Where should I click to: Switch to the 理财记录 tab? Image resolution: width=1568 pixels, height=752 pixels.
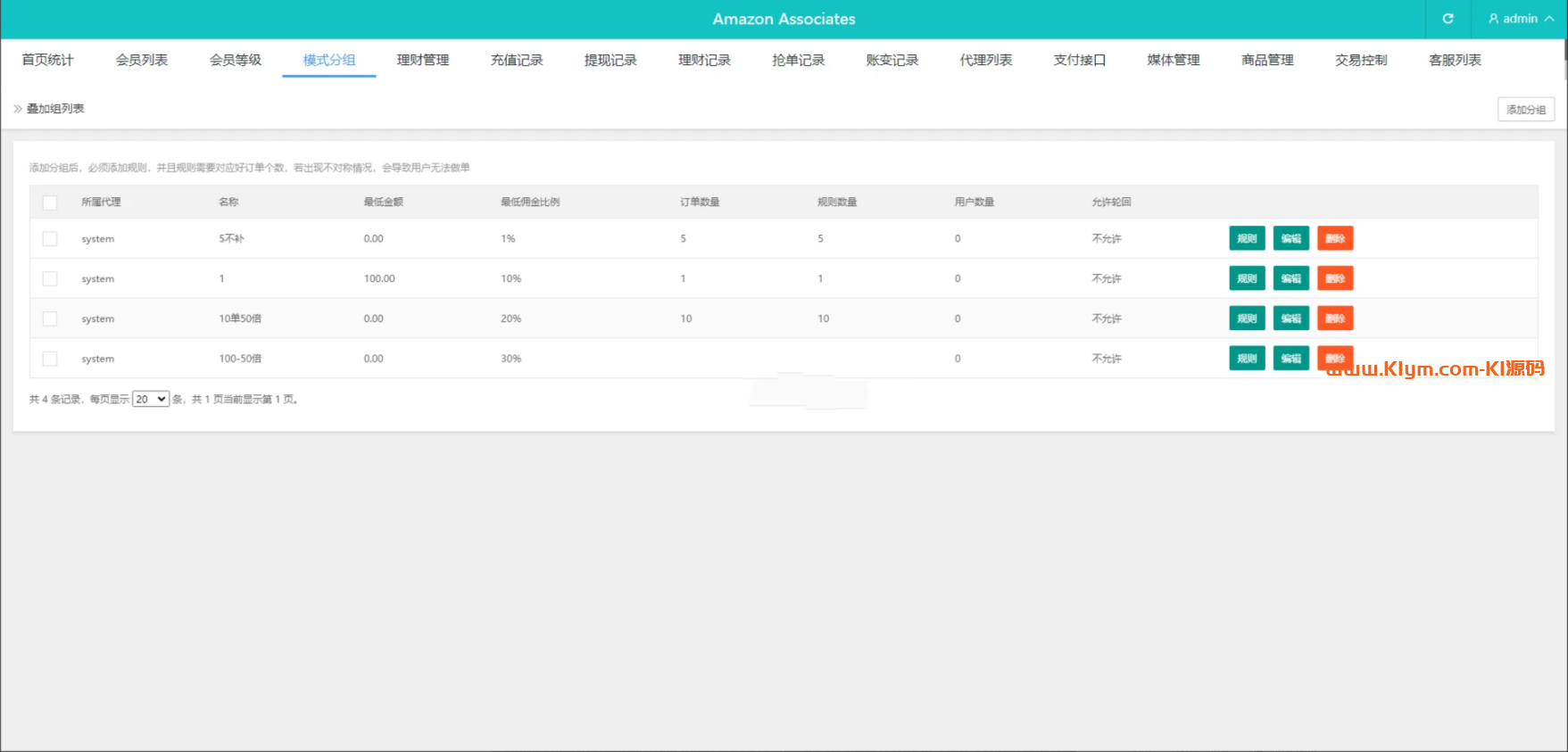pyautogui.click(x=704, y=60)
